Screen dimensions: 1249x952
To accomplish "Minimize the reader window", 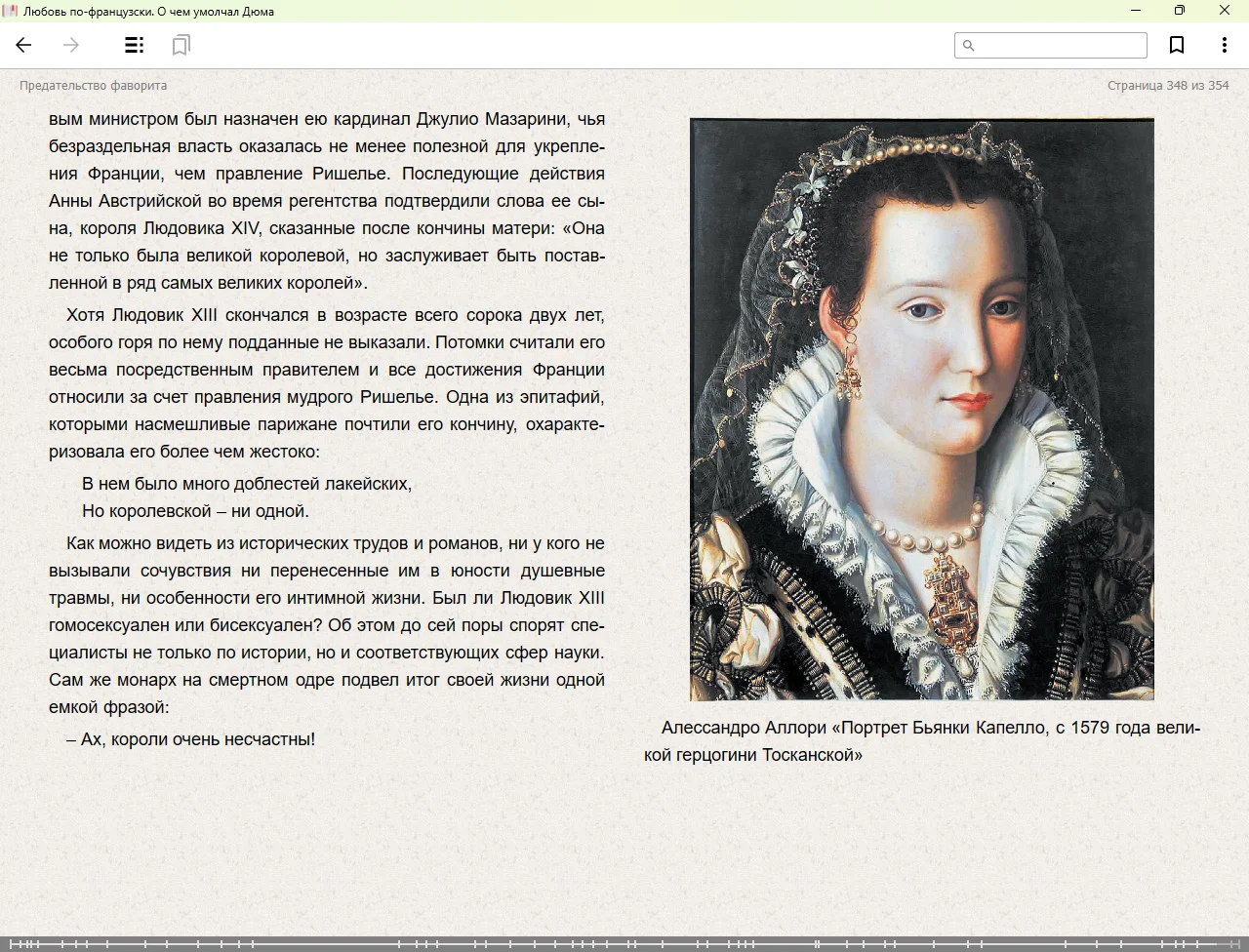I will click(x=1136, y=11).
